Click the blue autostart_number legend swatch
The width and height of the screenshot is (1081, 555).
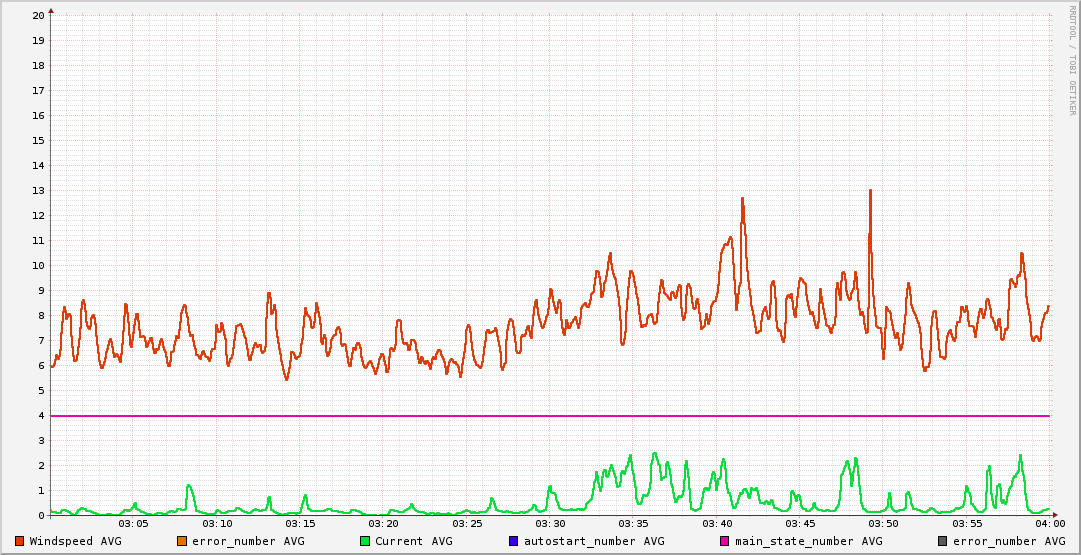coord(514,541)
